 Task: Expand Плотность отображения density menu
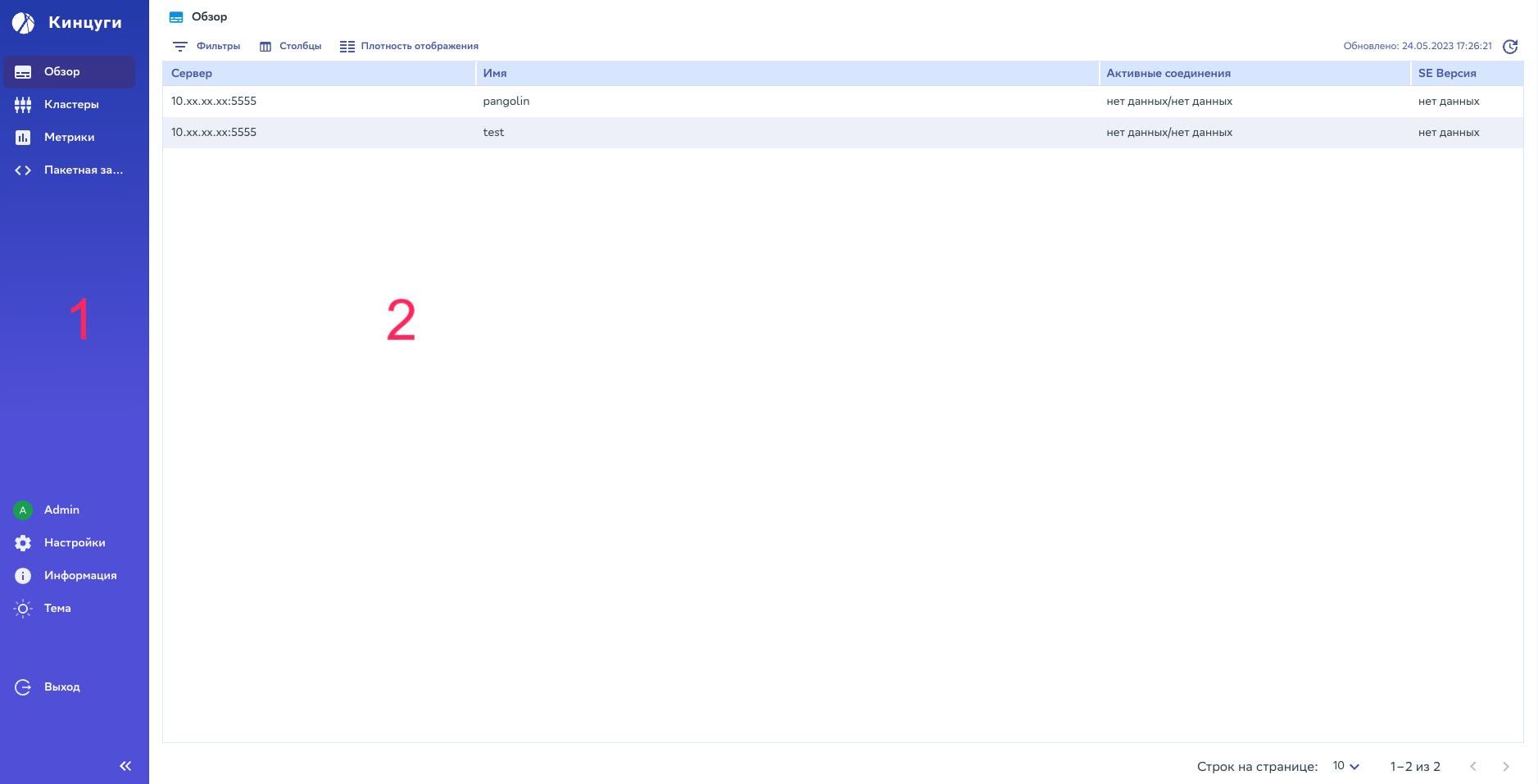(409, 46)
